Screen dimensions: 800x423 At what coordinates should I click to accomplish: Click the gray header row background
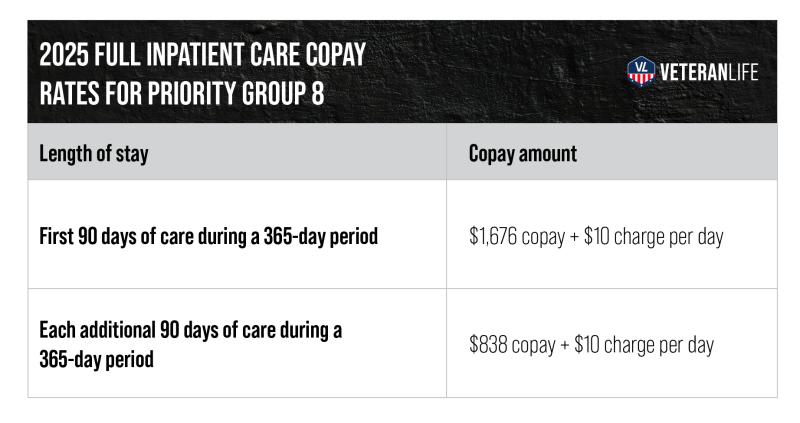[403, 152]
